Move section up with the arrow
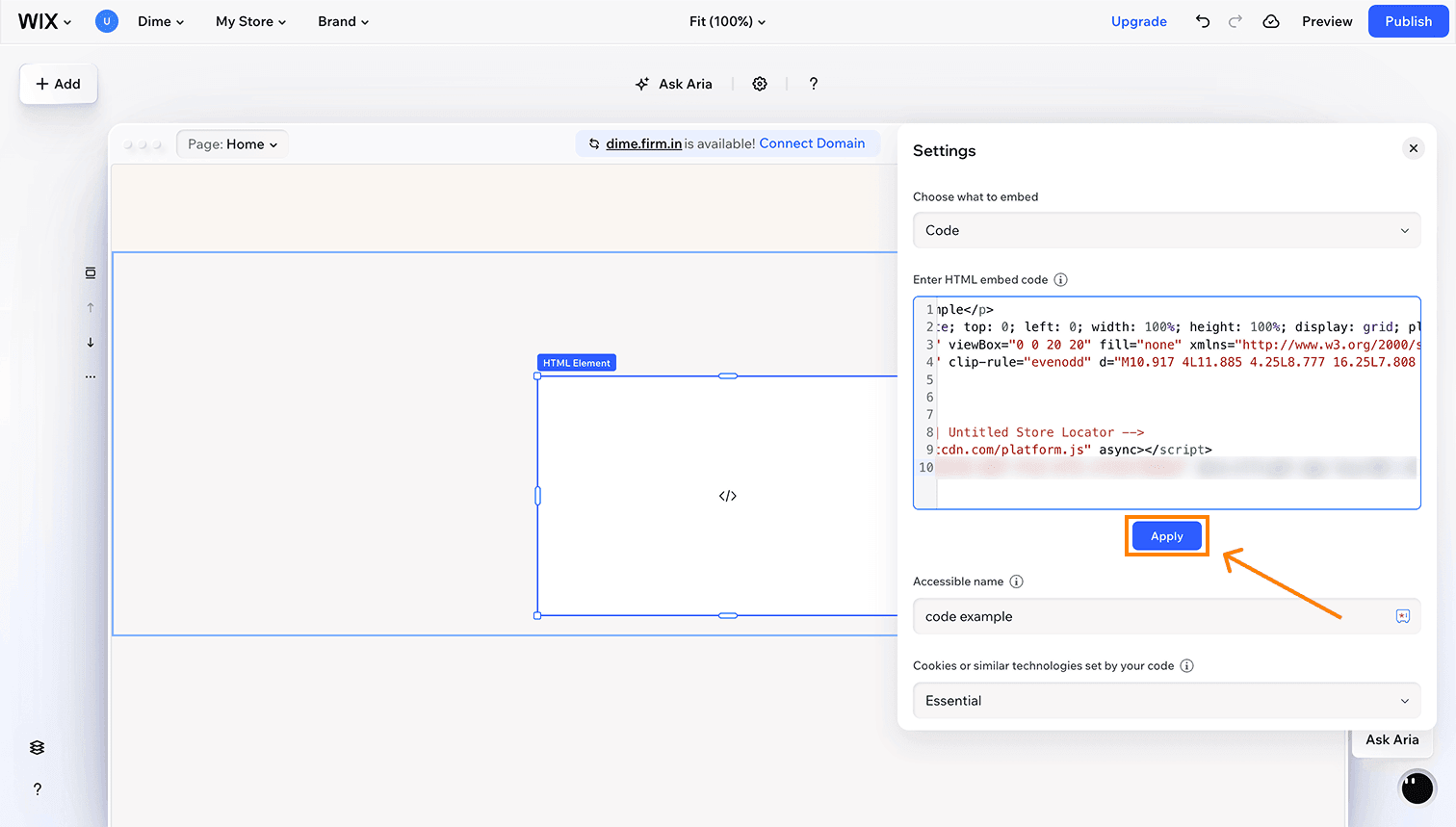Image resolution: width=1456 pixels, height=827 pixels. click(91, 308)
